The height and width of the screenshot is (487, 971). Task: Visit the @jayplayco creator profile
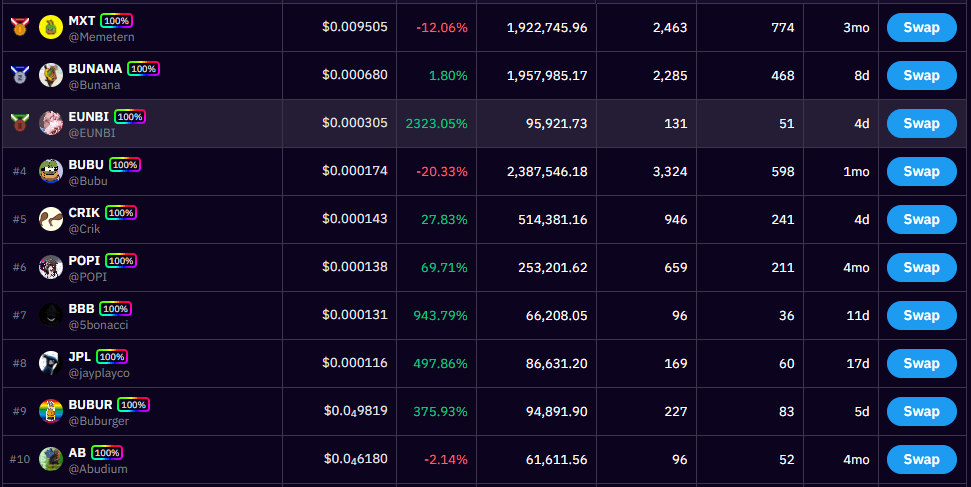point(99,373)
